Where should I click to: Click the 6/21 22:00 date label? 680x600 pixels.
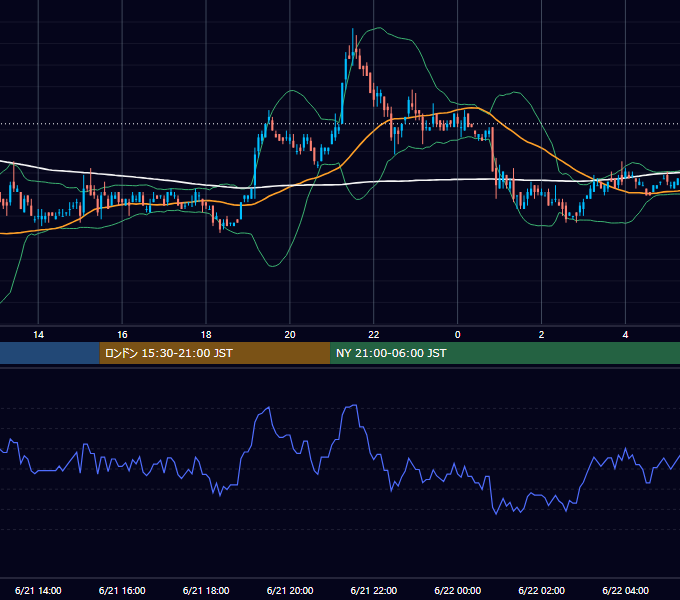(373, 590)
